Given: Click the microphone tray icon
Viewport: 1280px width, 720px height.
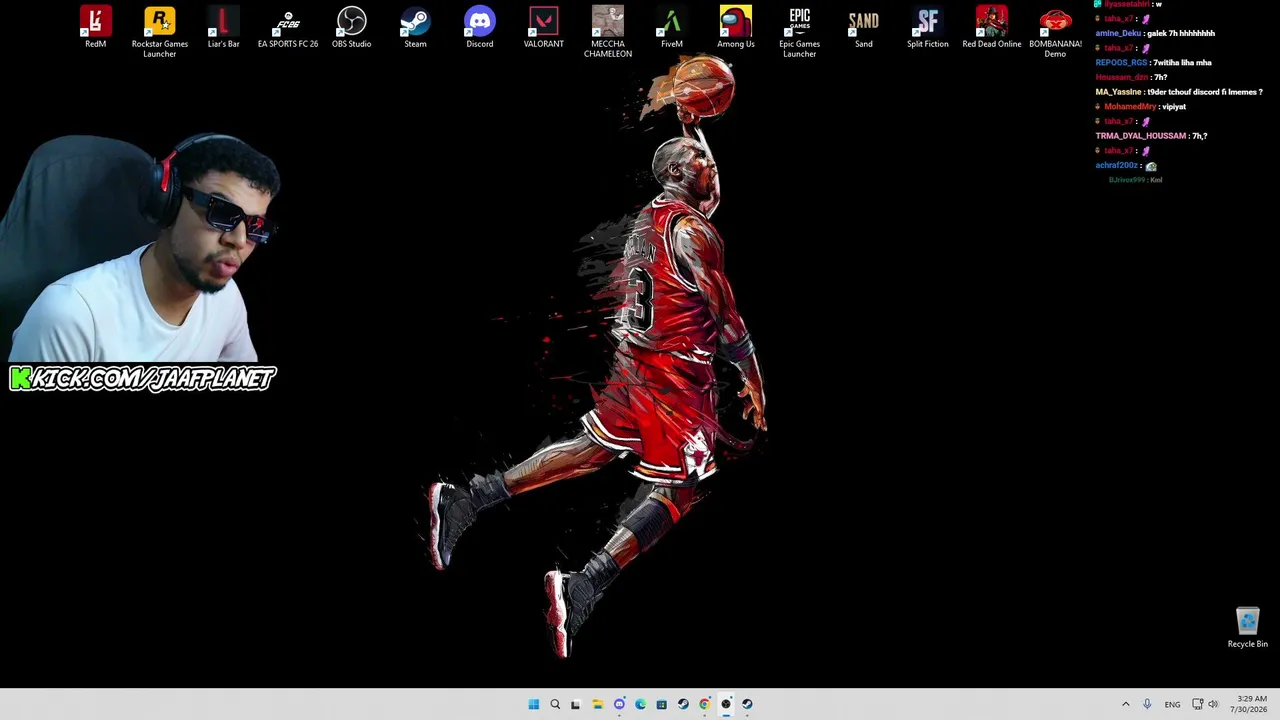Looking at the screenshot, I should pyautogui.click(x=1147, y=704).
